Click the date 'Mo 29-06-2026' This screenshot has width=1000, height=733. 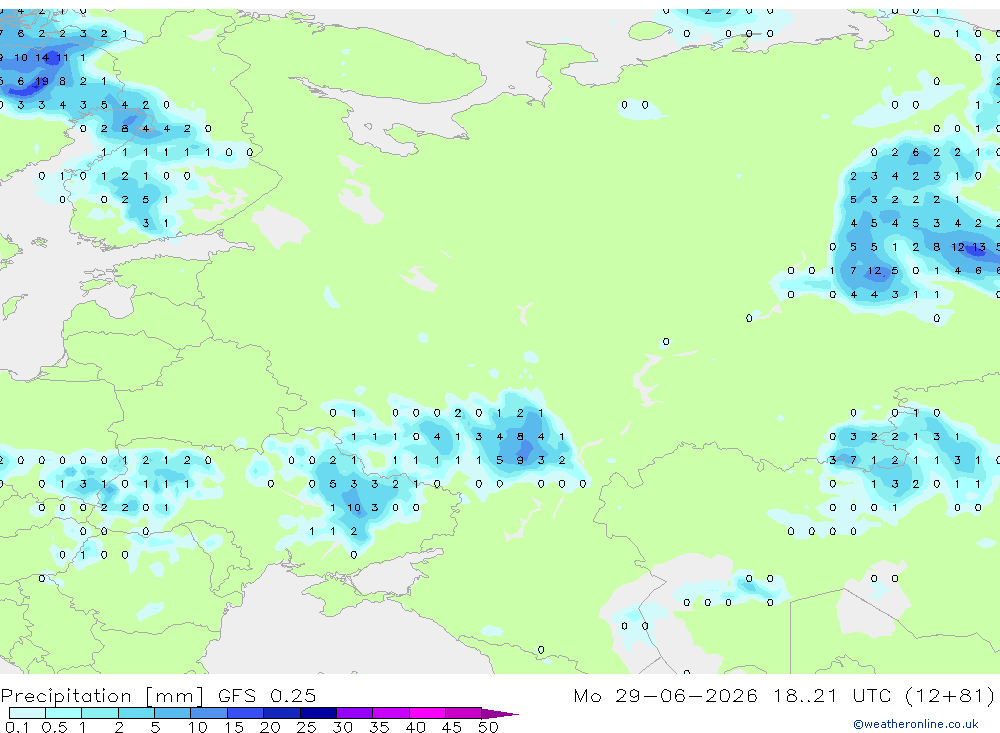(665, 695)
